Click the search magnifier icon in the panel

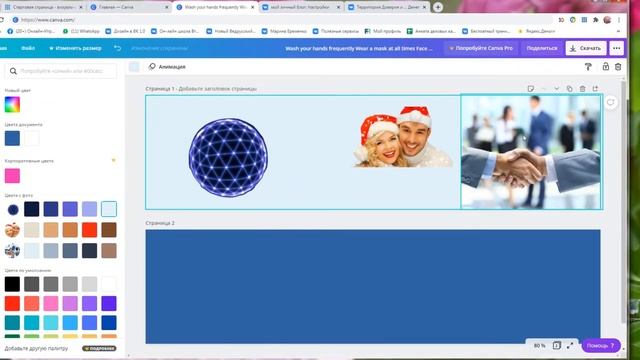click(13, 71)
